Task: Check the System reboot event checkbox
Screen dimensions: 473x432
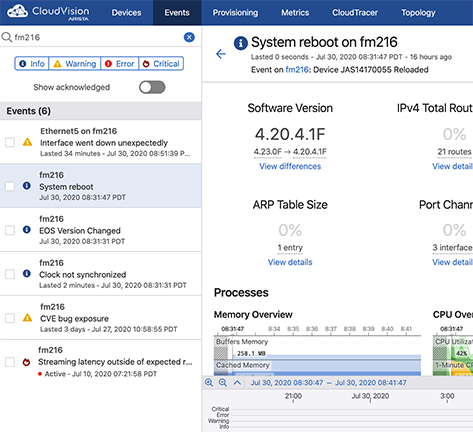Action: [10, 186]
